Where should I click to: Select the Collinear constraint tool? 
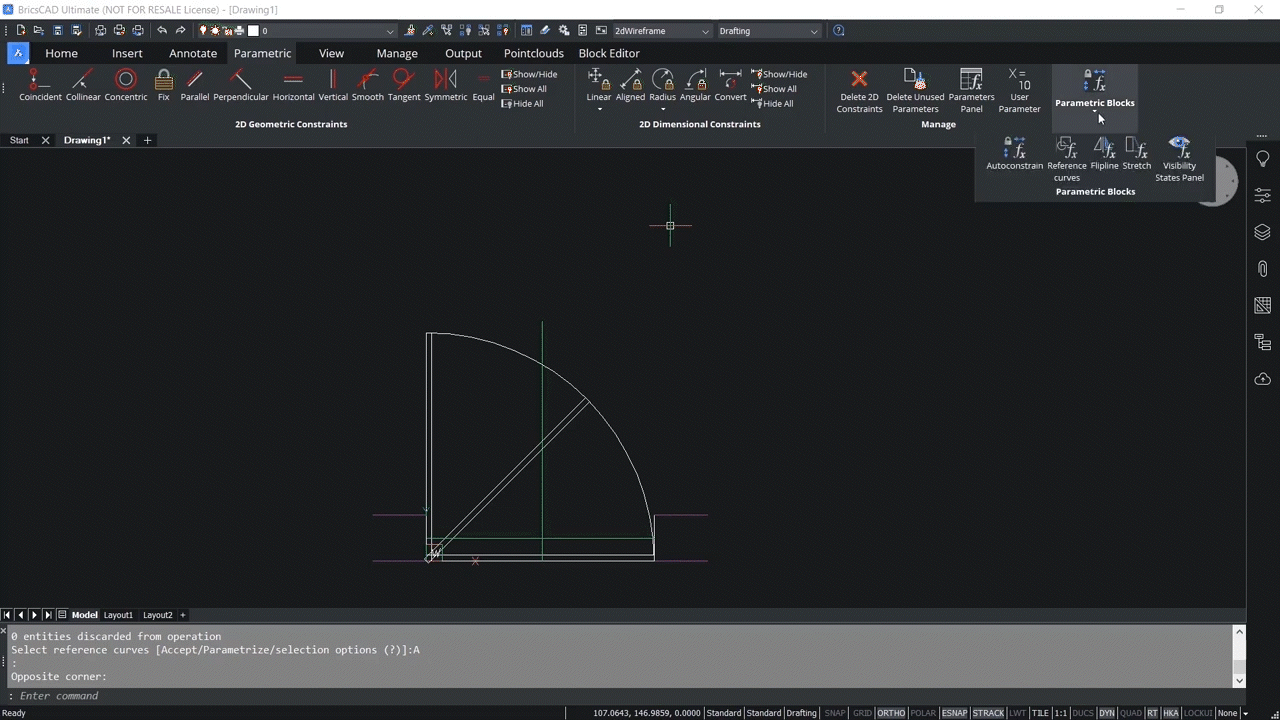(x=83, y=85)
